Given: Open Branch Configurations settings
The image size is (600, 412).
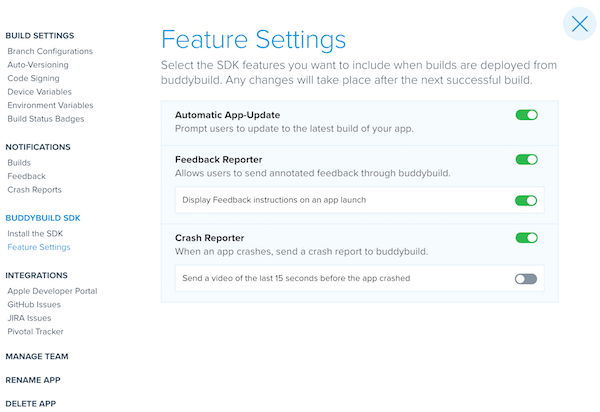Looking at the screenshot, I should [50, 51].
